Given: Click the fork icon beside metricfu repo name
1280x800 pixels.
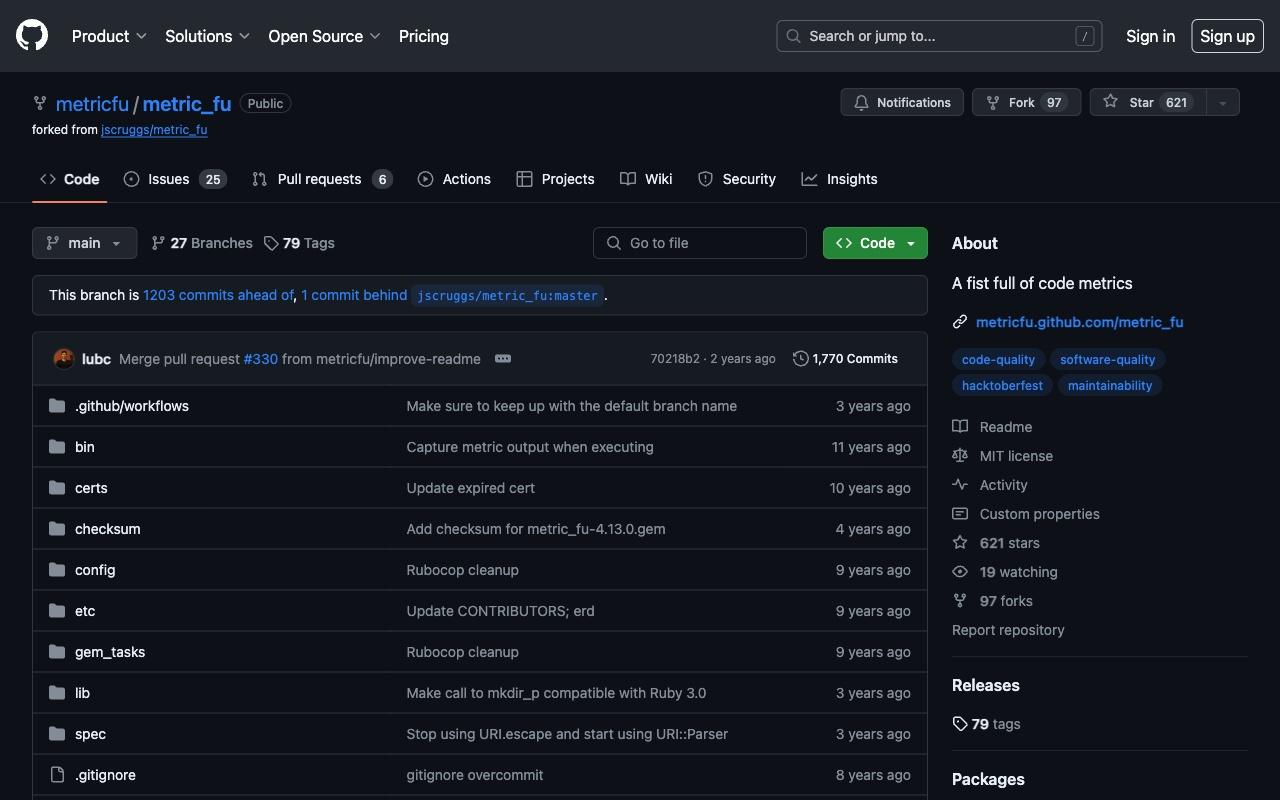Looking at the screenshot, I should [x=40, y=103].
